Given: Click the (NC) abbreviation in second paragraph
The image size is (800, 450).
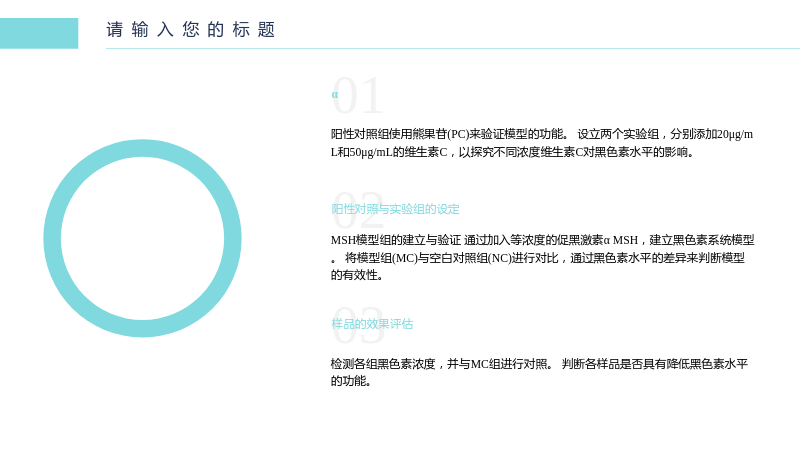Looking at the screenshot, I should click(x=499, y=258).
